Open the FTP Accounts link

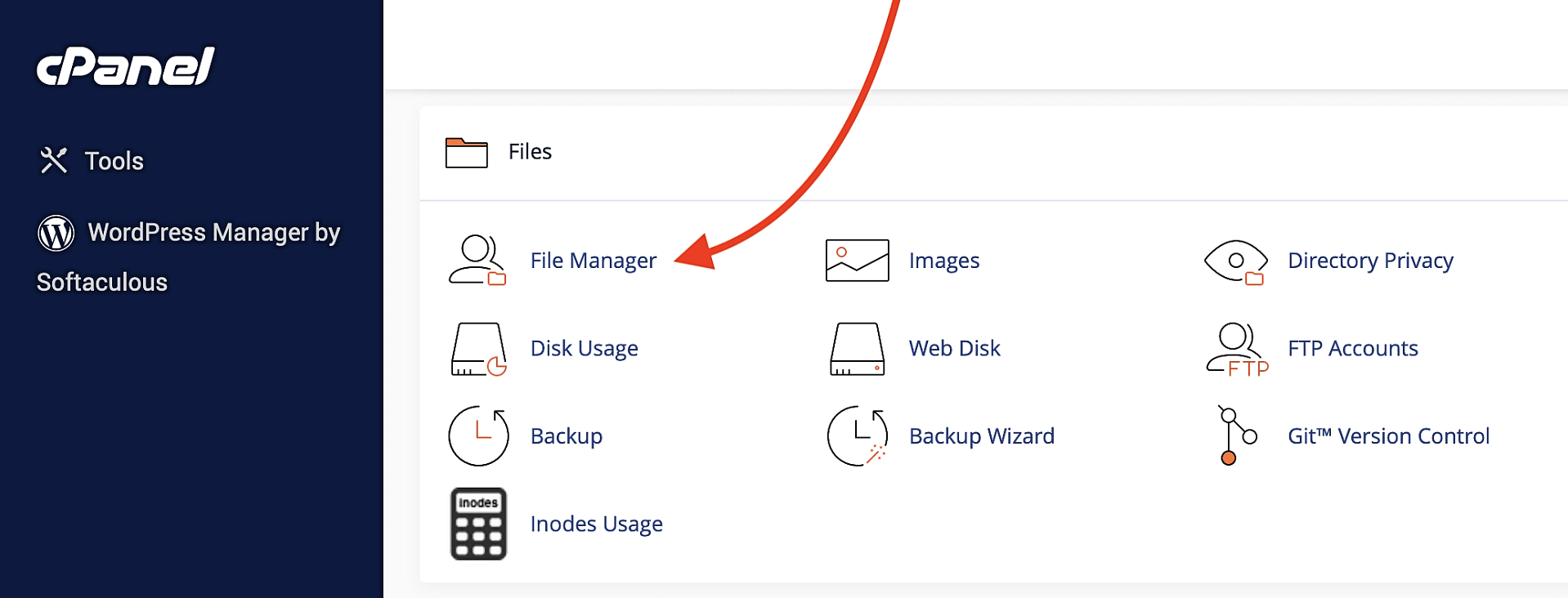pyautogui.click(x=1352, y=348)
